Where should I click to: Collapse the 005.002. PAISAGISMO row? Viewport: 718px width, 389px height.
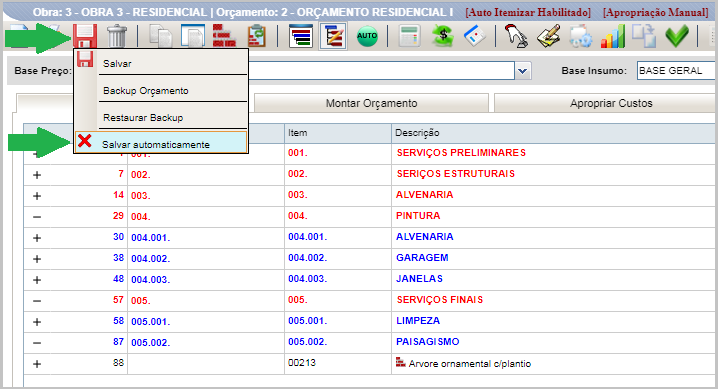tap(37, 343)
